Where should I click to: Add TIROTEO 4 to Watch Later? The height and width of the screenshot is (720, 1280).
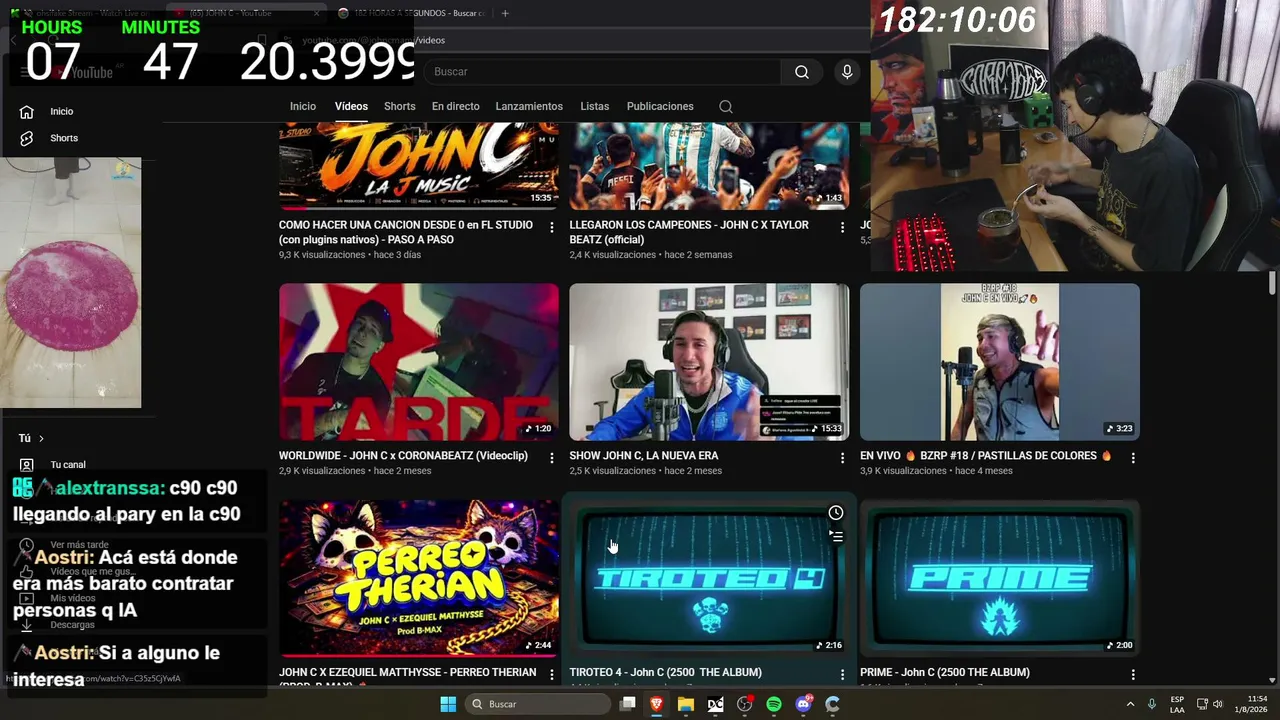836,513
